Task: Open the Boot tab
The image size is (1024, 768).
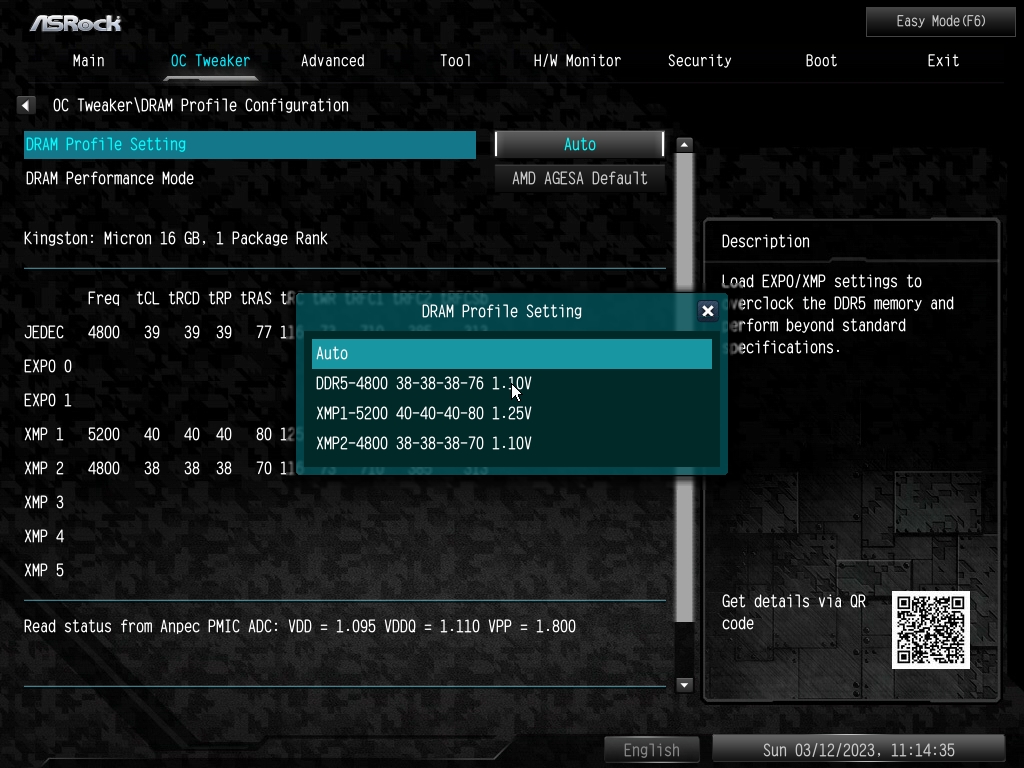Action: pos(821,61)
